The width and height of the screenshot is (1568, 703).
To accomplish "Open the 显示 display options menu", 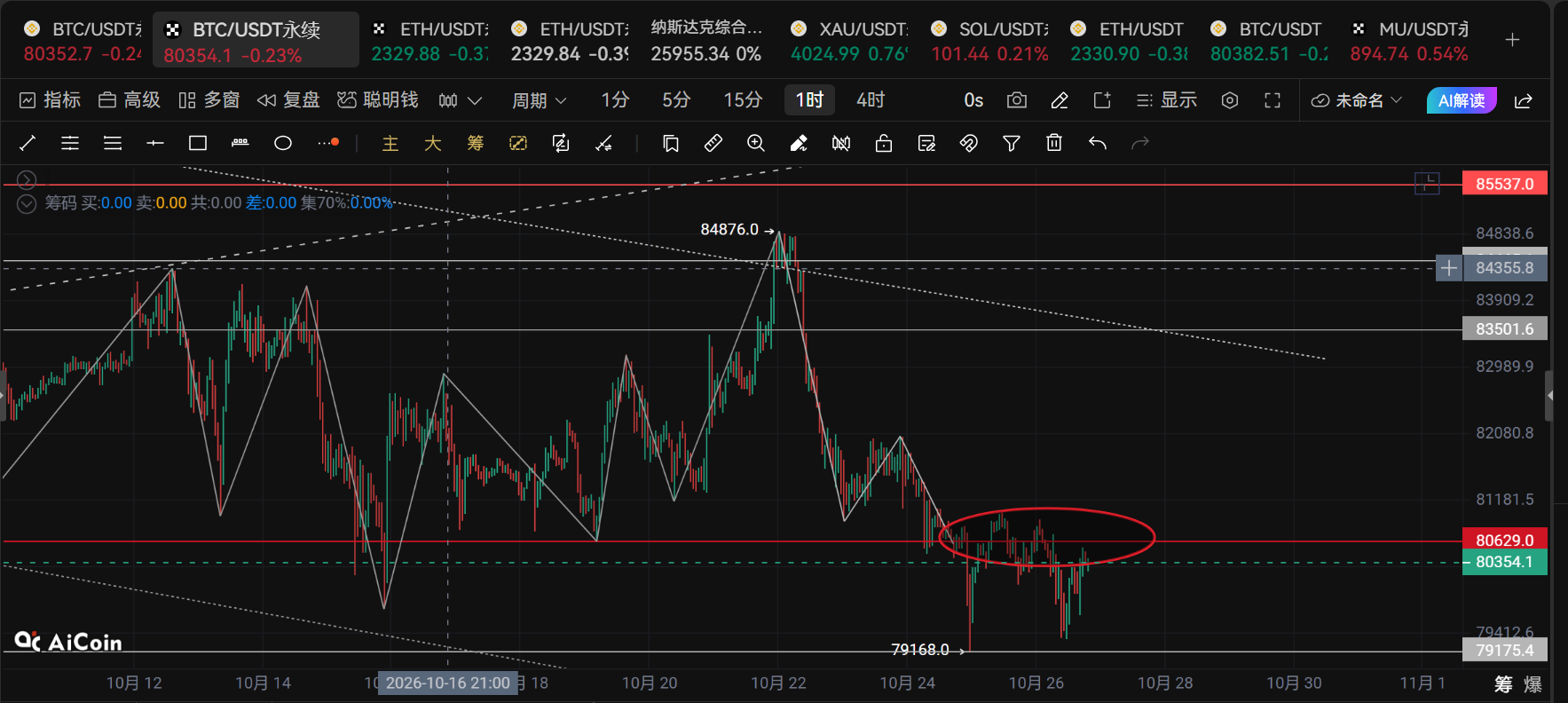I will [x=1167, y=100].
